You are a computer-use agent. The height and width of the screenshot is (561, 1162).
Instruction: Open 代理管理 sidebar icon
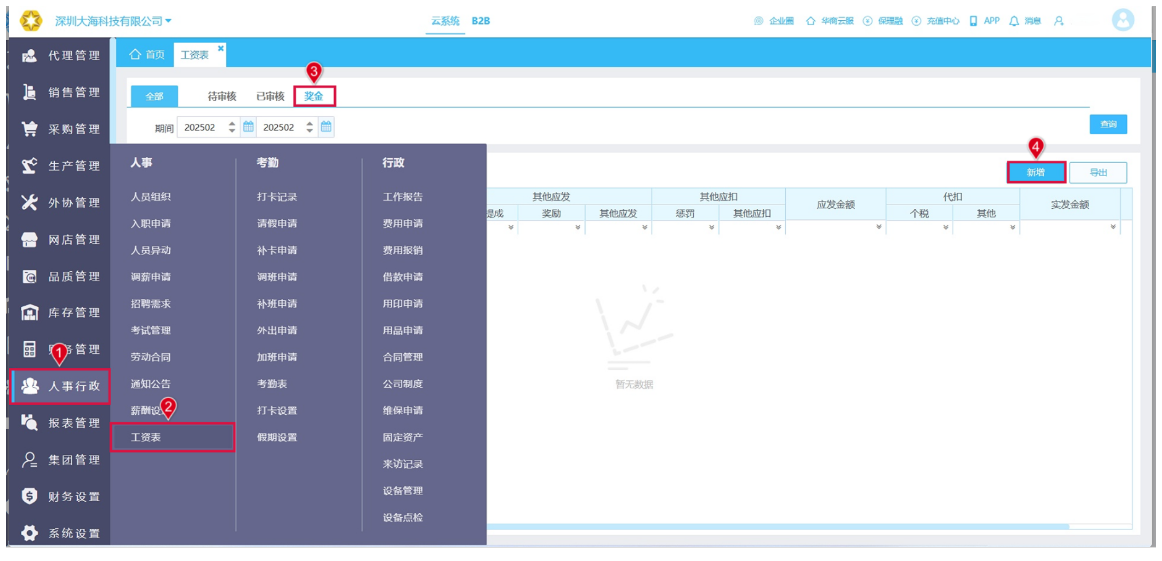(x=29, y=56)
